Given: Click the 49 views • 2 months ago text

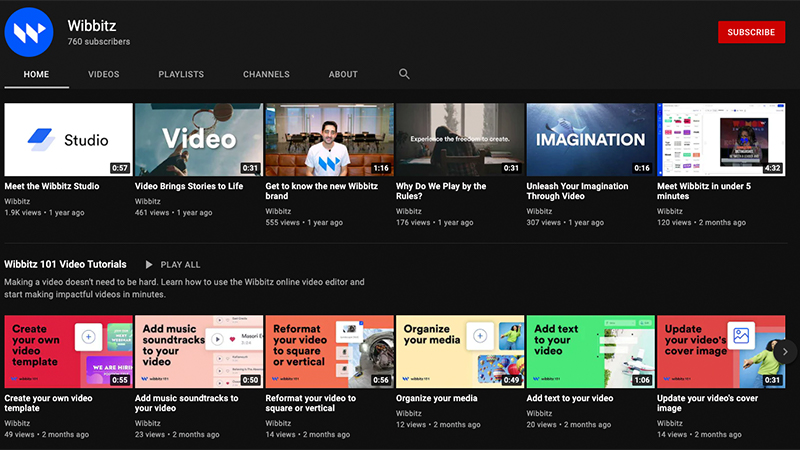Looking at the screenshot, I should pyautogui.click(x=46, y=435).
